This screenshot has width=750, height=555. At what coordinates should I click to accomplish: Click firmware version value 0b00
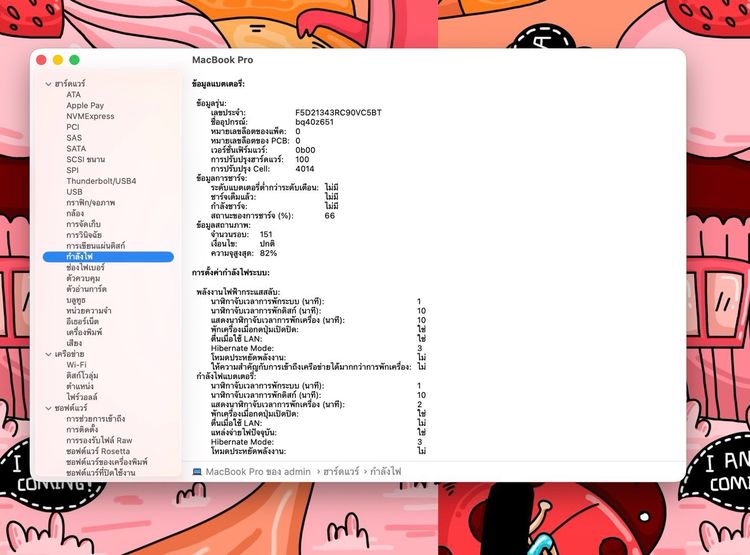click(305, 150)
